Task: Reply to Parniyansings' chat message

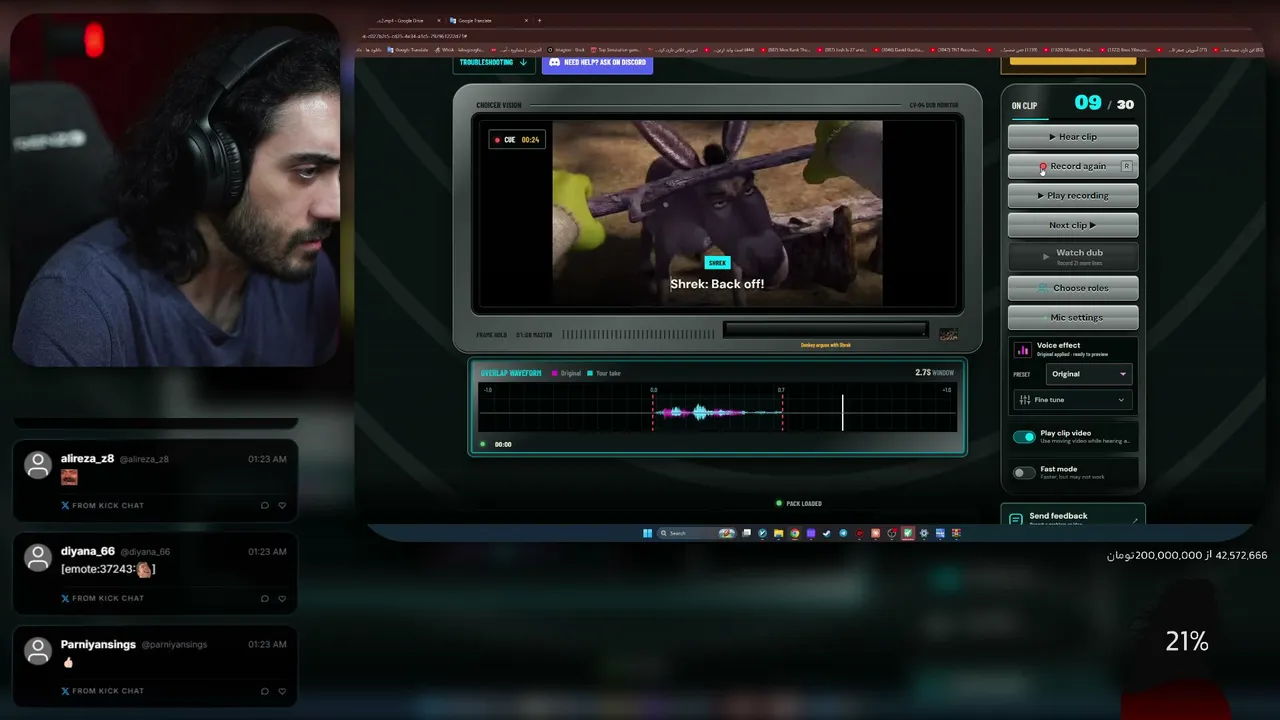Action: pyautogui.click(x=265, y=690)
